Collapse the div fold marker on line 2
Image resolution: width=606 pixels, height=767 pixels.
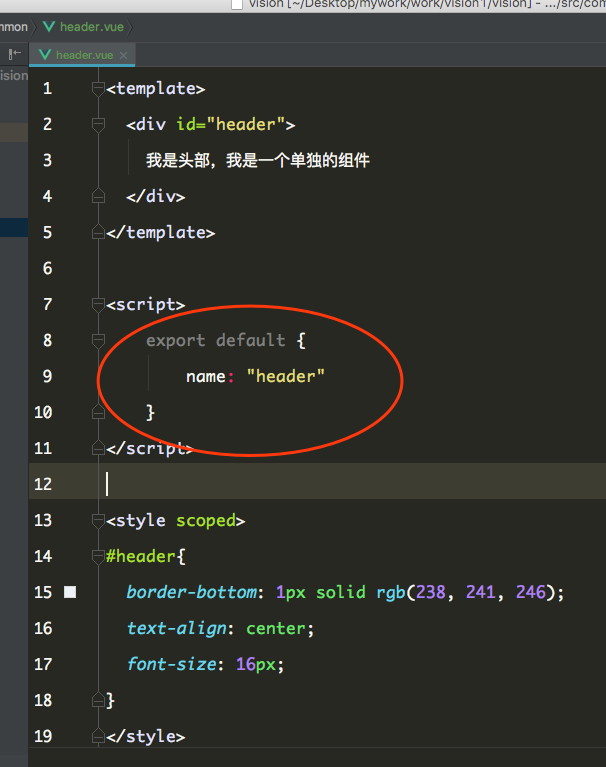(98, 125)
